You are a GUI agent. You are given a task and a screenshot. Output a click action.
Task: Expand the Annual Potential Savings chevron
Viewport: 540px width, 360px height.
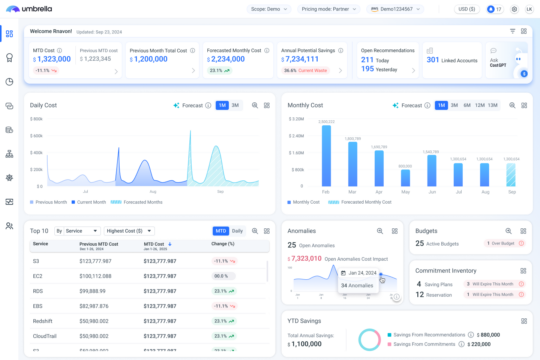point(340,71)
